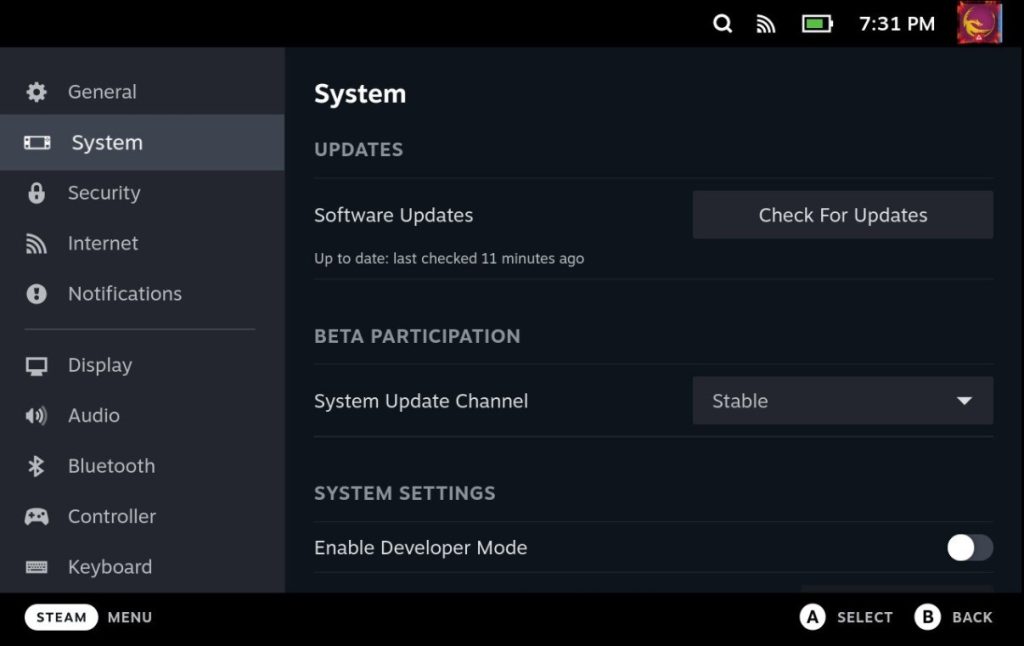Click the UPDATES section heading
This screenshot has height=646, width=1024.
359,150
